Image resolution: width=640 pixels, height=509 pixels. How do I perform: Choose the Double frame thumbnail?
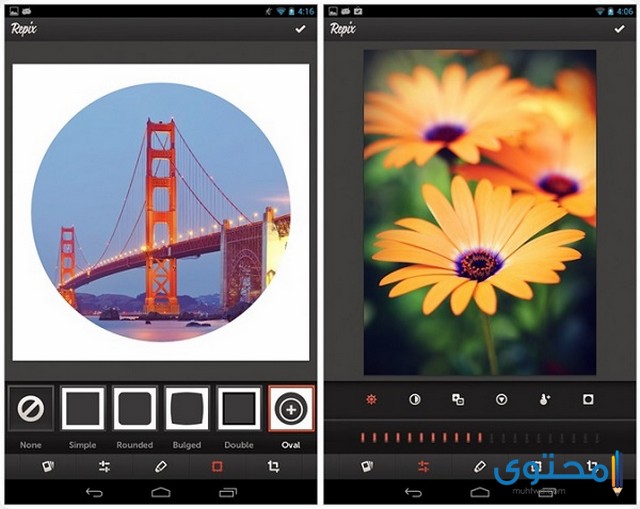[239, 408]
